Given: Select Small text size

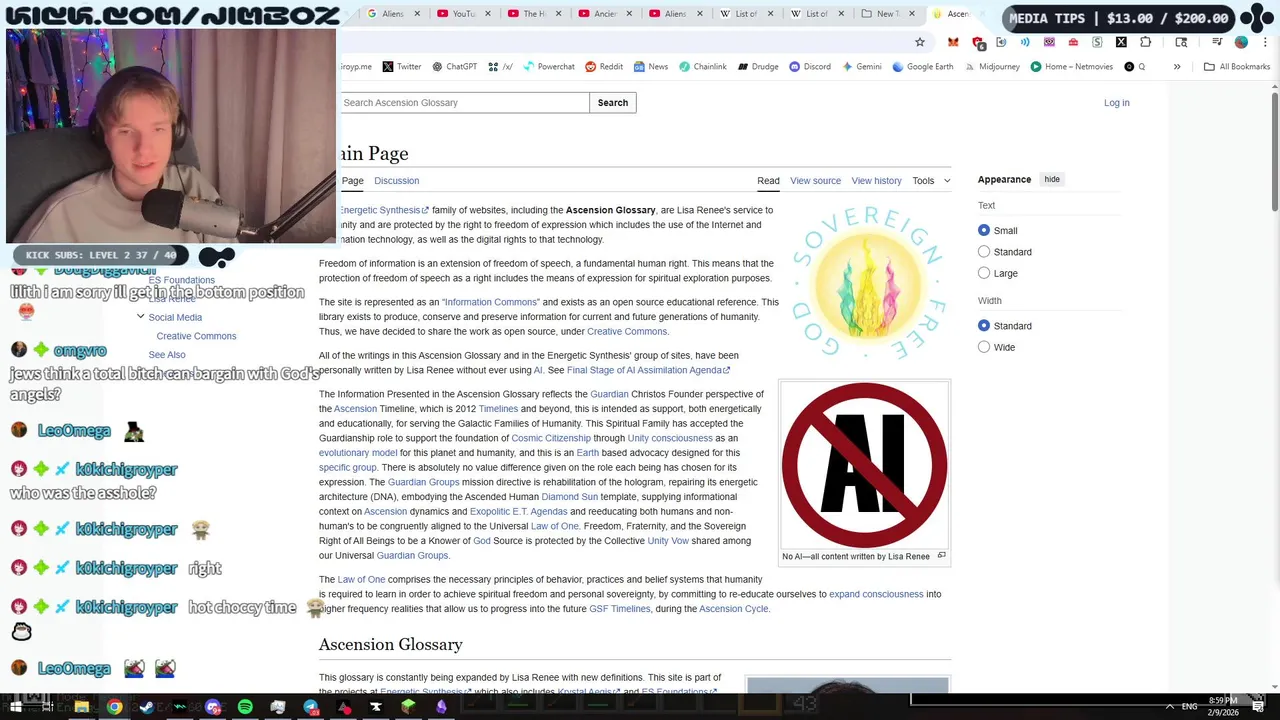Looking at the screenshot, I should [x=984, y=230].
